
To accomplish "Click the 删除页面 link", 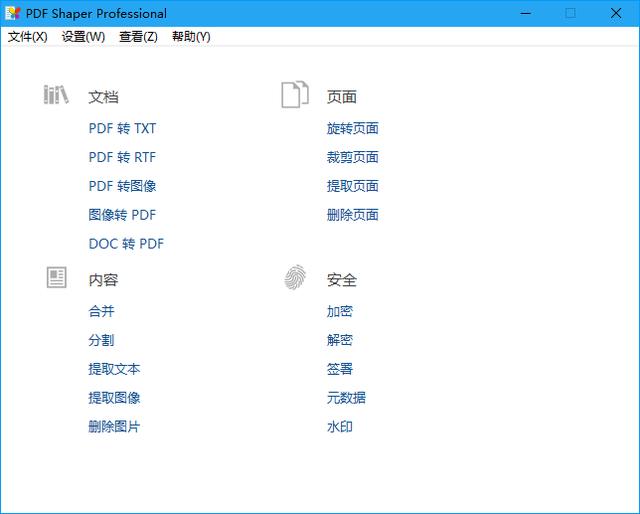I will [x=352, y=215].
